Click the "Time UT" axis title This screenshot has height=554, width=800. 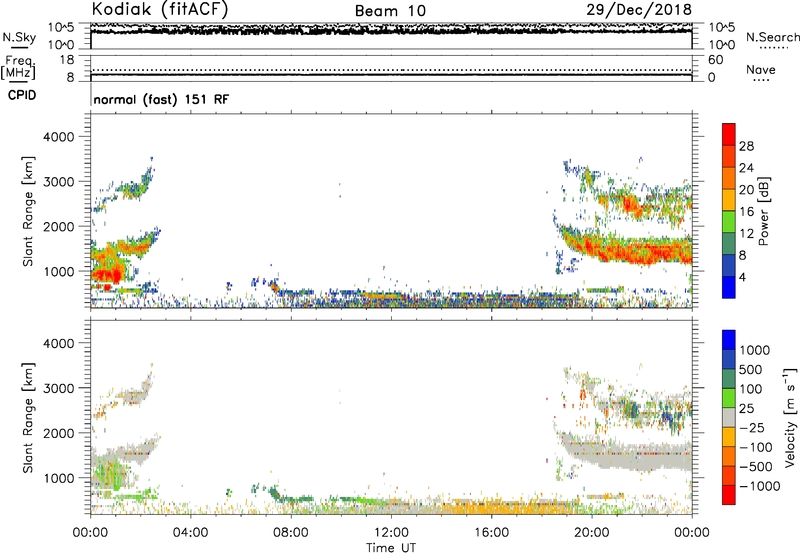pyautogui.click(x=391, y=548)
